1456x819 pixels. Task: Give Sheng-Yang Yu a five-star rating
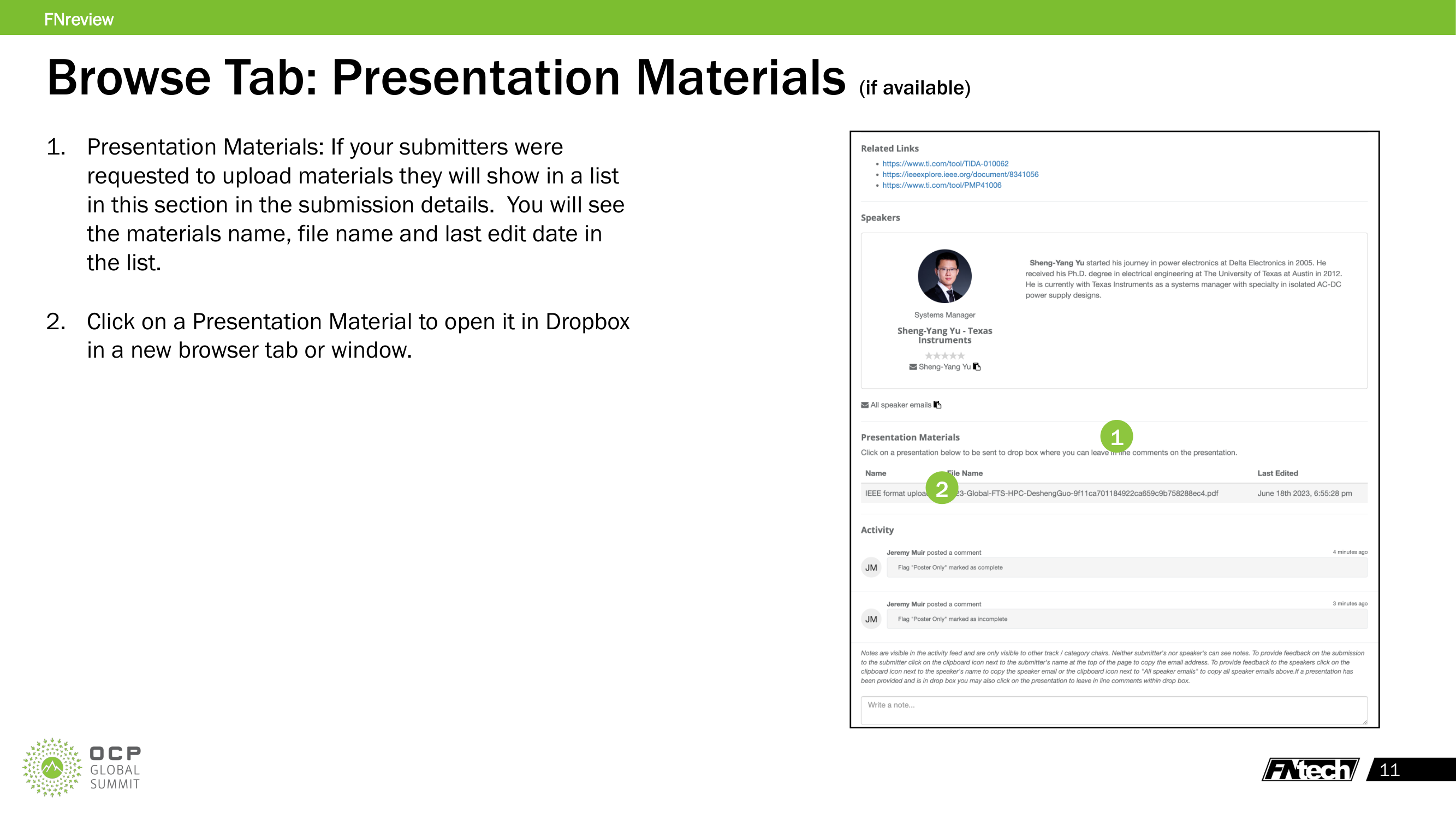click(961, 355)
